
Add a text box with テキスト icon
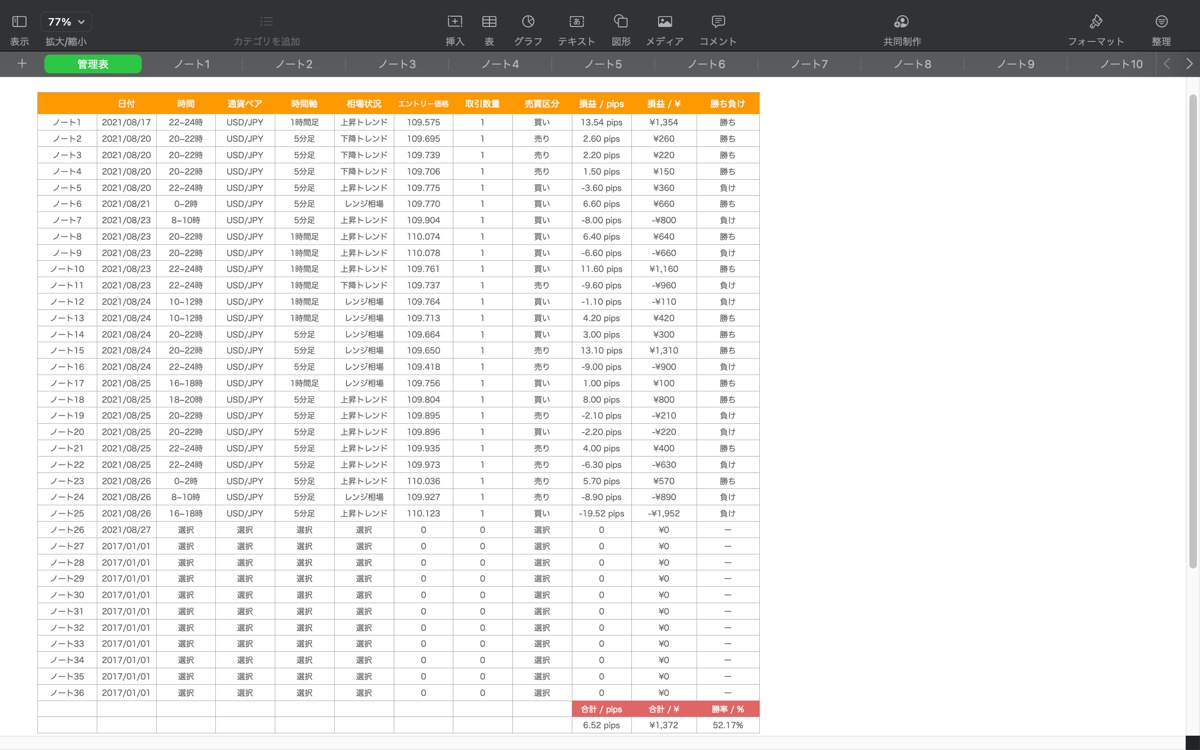(576, 21)
